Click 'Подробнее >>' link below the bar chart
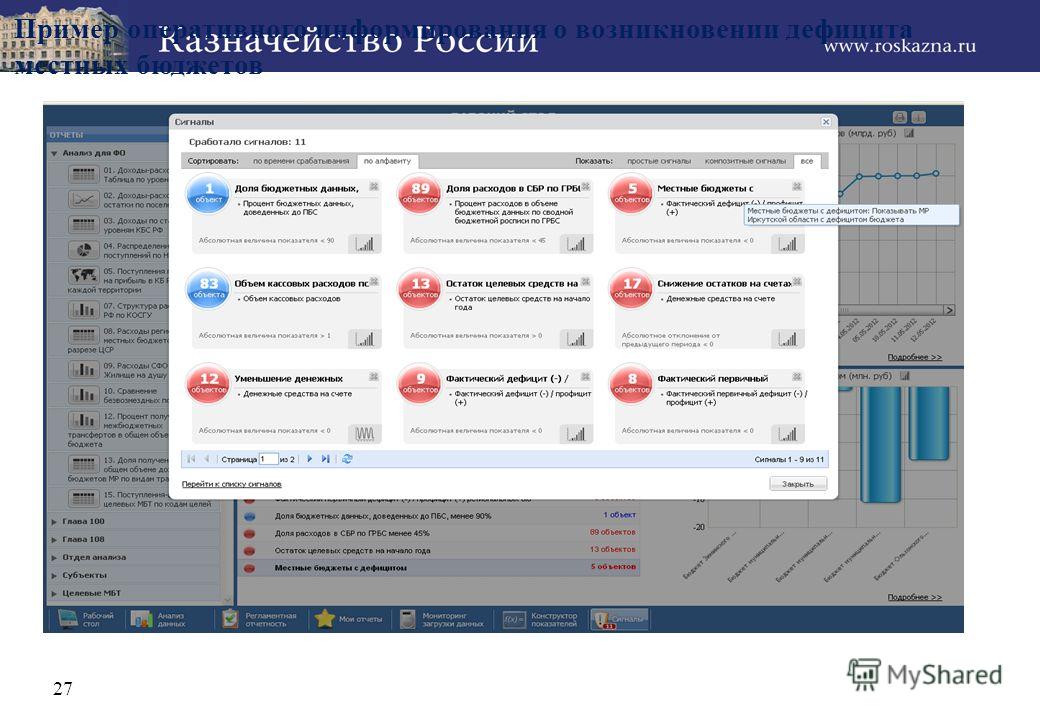The image size is (1040, 720). 915,597
